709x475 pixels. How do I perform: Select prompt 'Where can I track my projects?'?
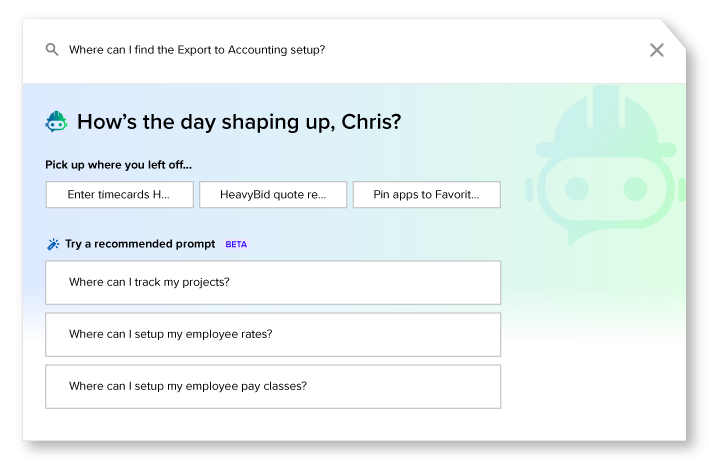pyautogui.click(x=273, y=282)
